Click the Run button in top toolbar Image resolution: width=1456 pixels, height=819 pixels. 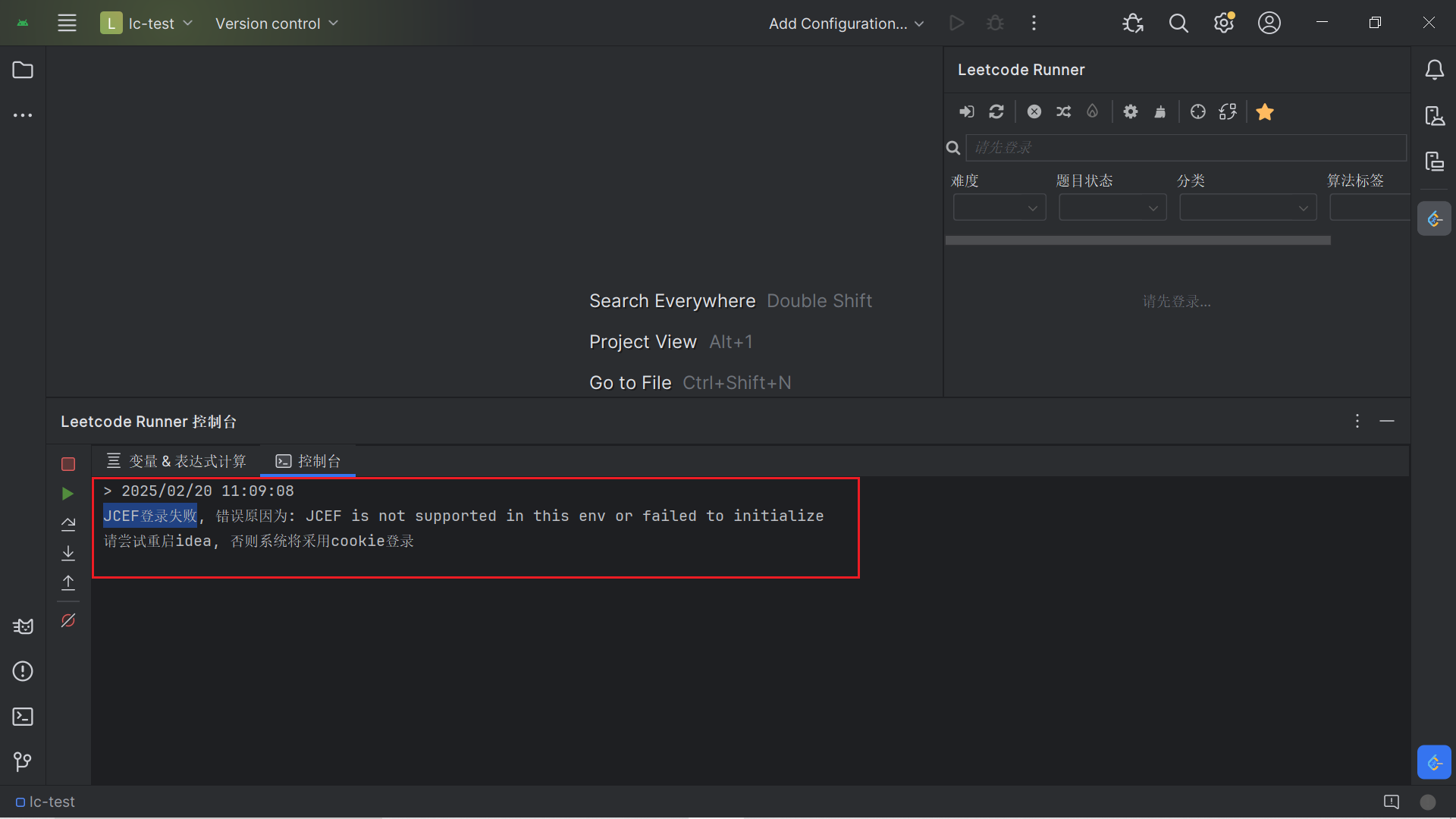957,23
